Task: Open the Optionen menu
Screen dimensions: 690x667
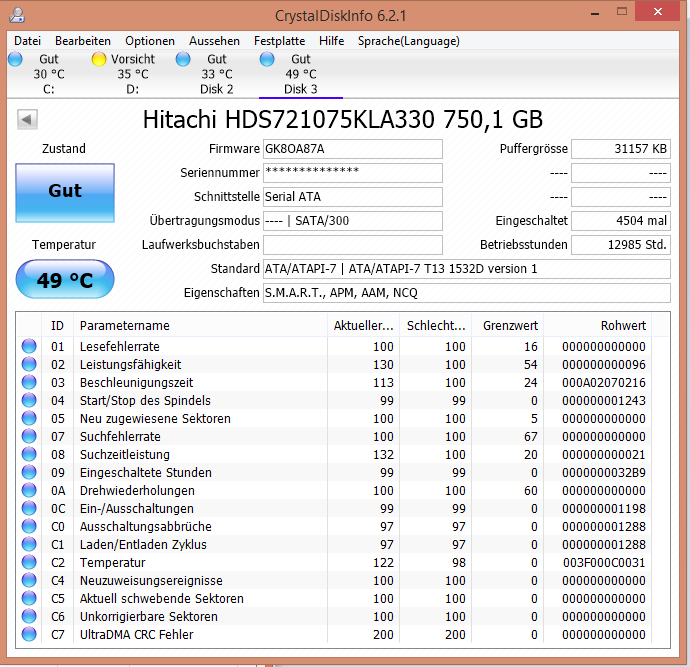Action: click(150, 41)
